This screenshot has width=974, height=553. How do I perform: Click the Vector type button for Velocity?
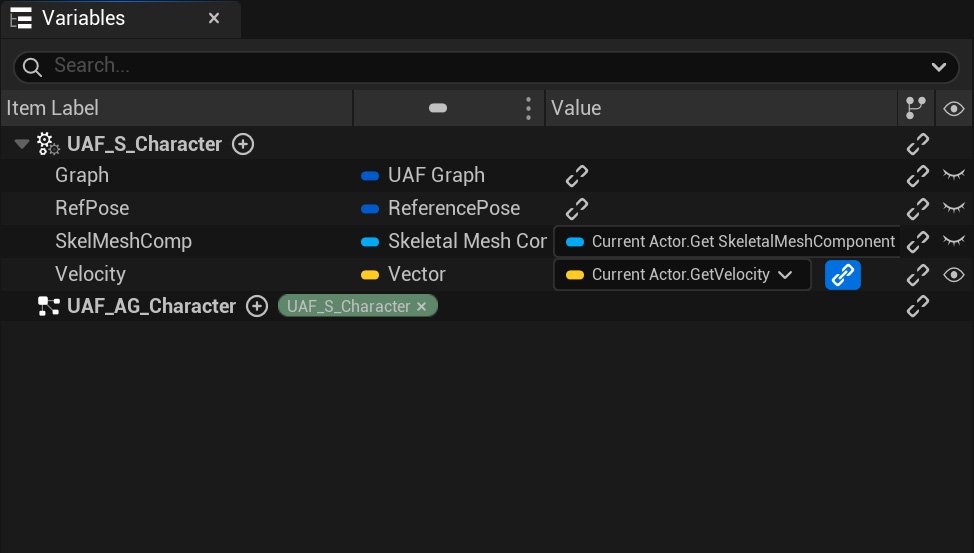click(x=416, y=274)
